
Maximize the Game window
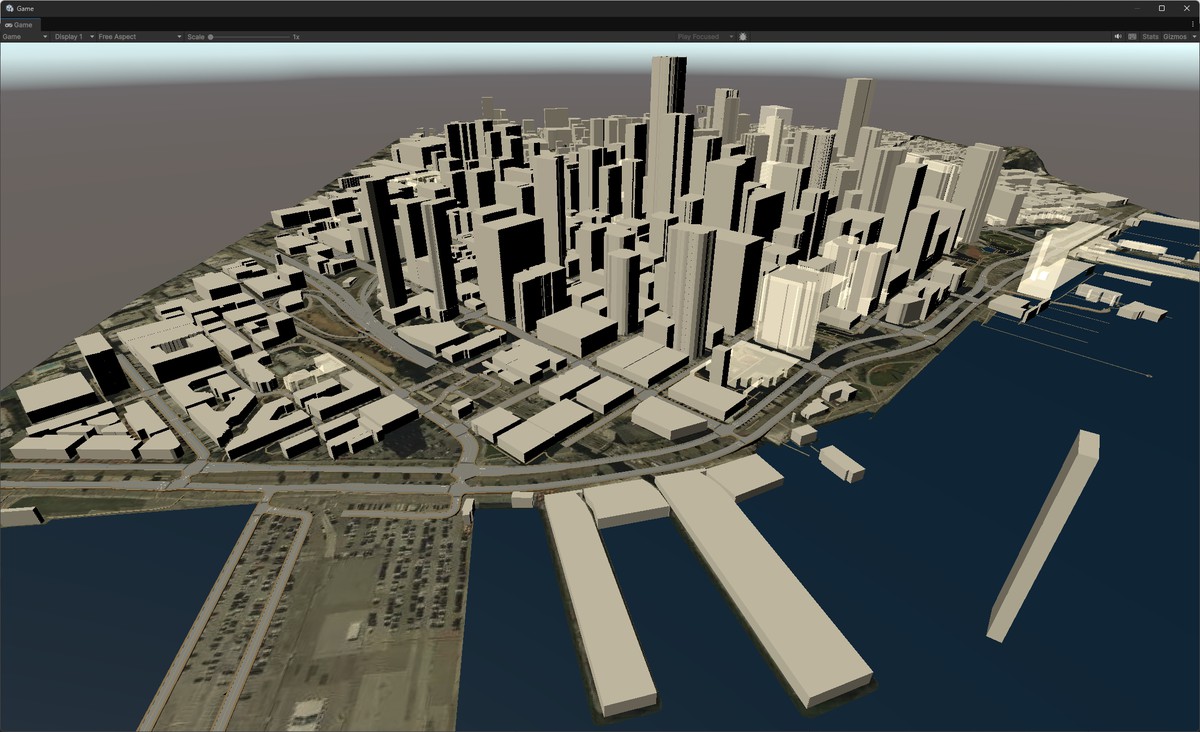pyautogui.click(x=1161, y=8)
